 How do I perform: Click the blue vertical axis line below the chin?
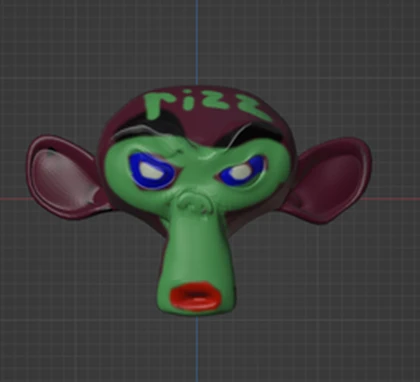point(197,348)
